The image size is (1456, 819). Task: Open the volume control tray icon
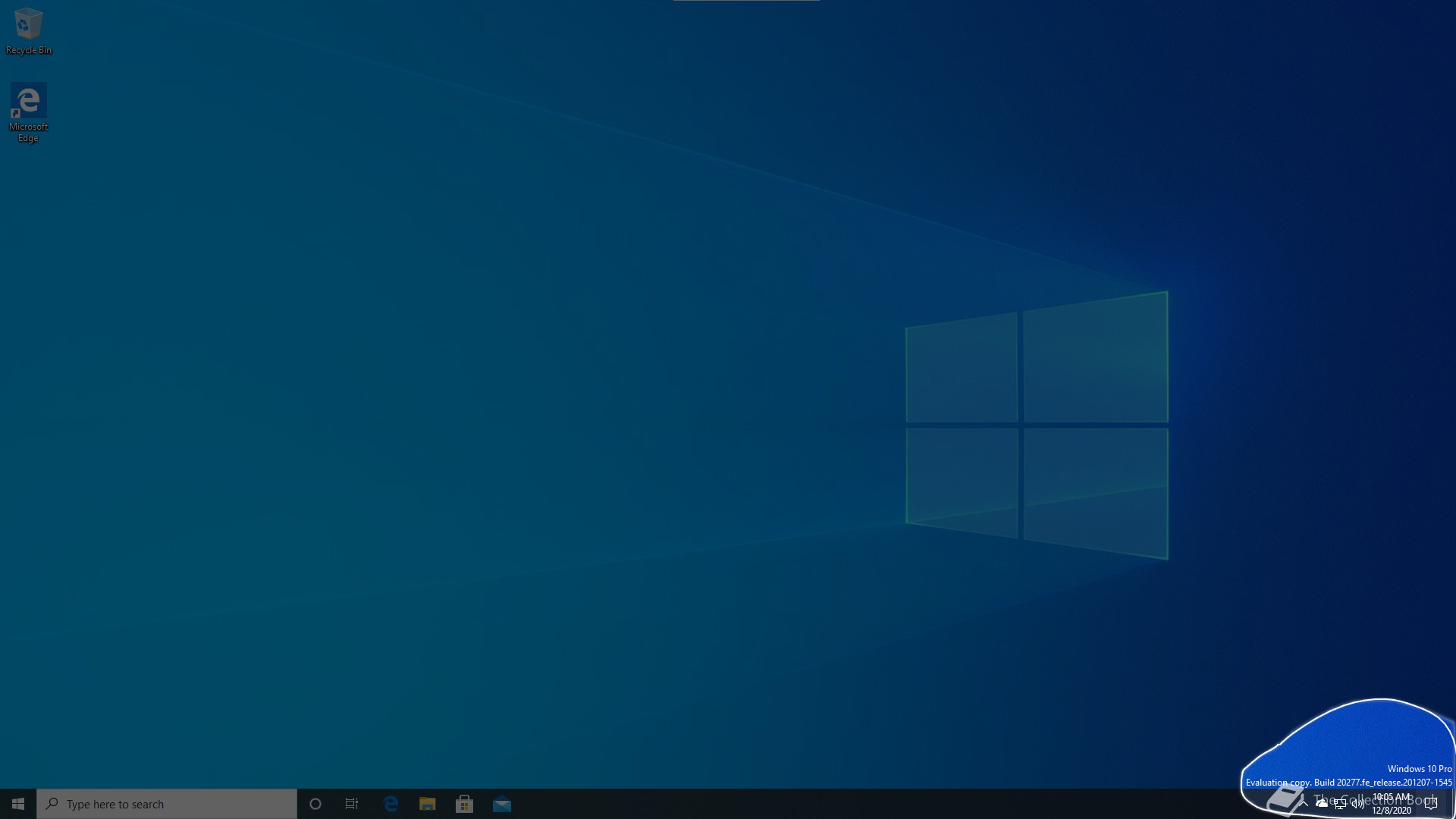point(1358,804)
